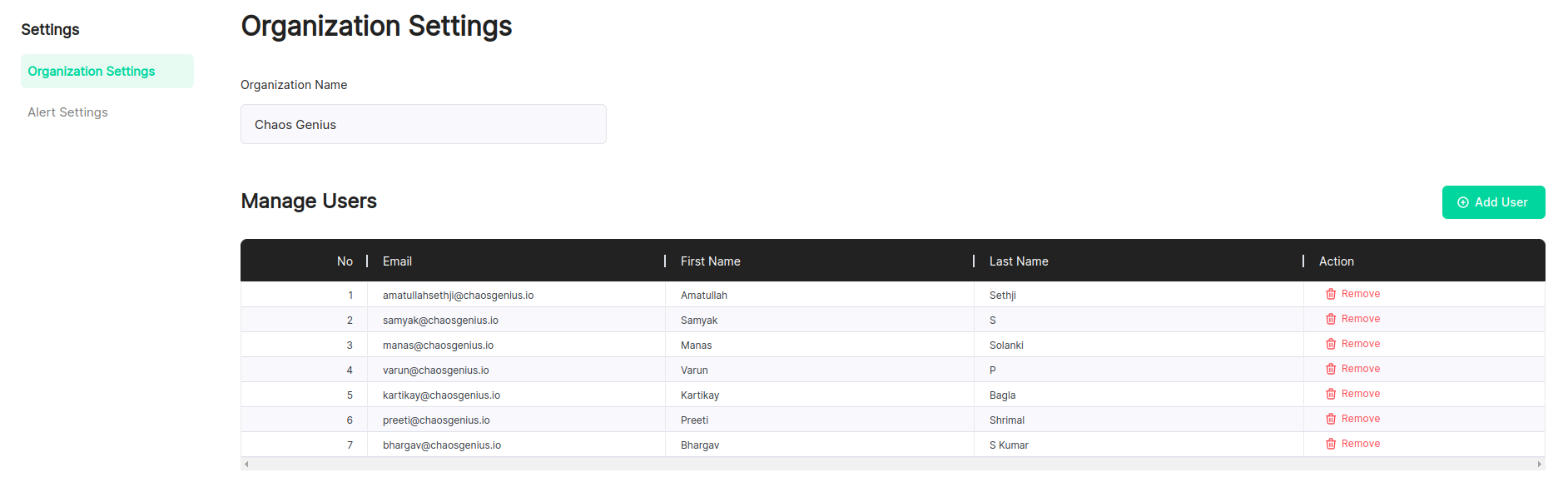Select the email preeti@chaosgenius.io
This screenshot has width=1568, height=502.
[x=436, y=420]
